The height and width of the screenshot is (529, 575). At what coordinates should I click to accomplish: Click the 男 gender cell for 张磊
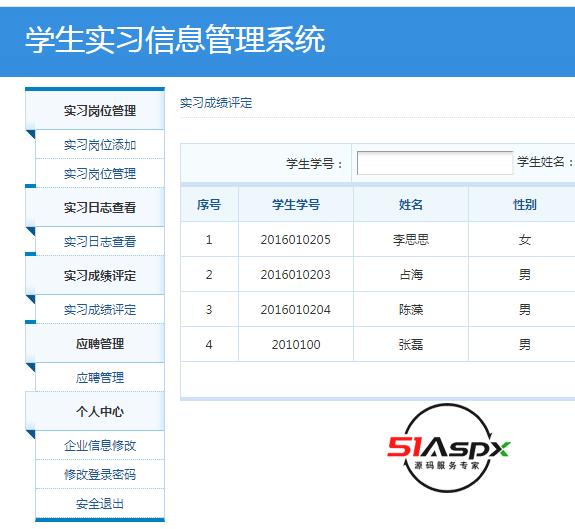tap(525, 345)
